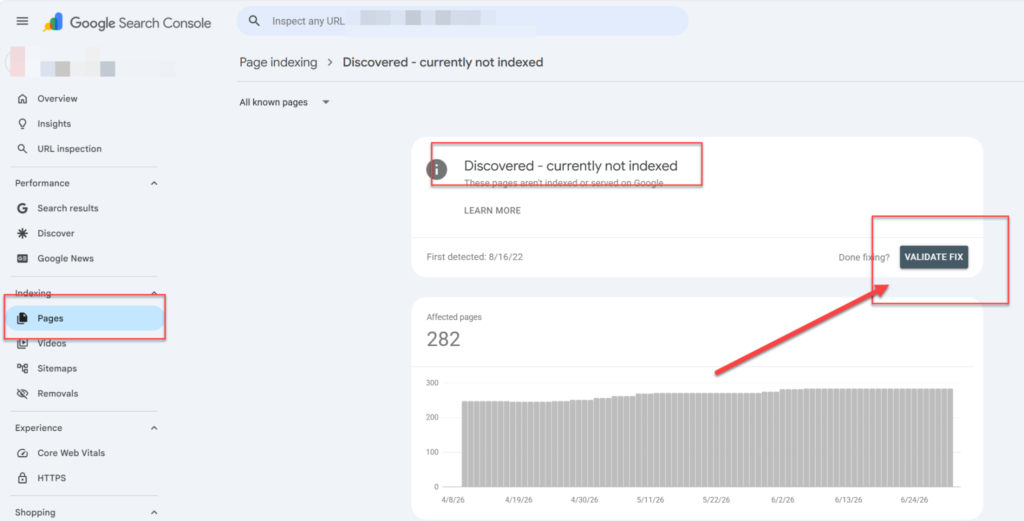Click the Google News icon
The image size is (1024, 521).
(x=22, y=259)
